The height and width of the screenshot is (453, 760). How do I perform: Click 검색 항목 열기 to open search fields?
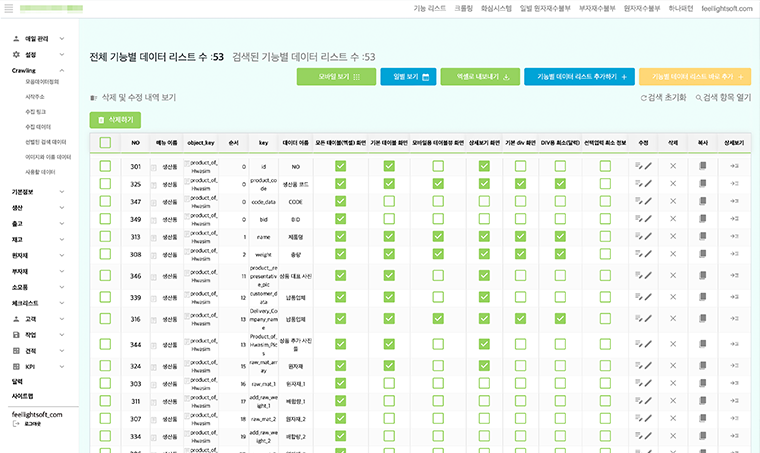725,98
